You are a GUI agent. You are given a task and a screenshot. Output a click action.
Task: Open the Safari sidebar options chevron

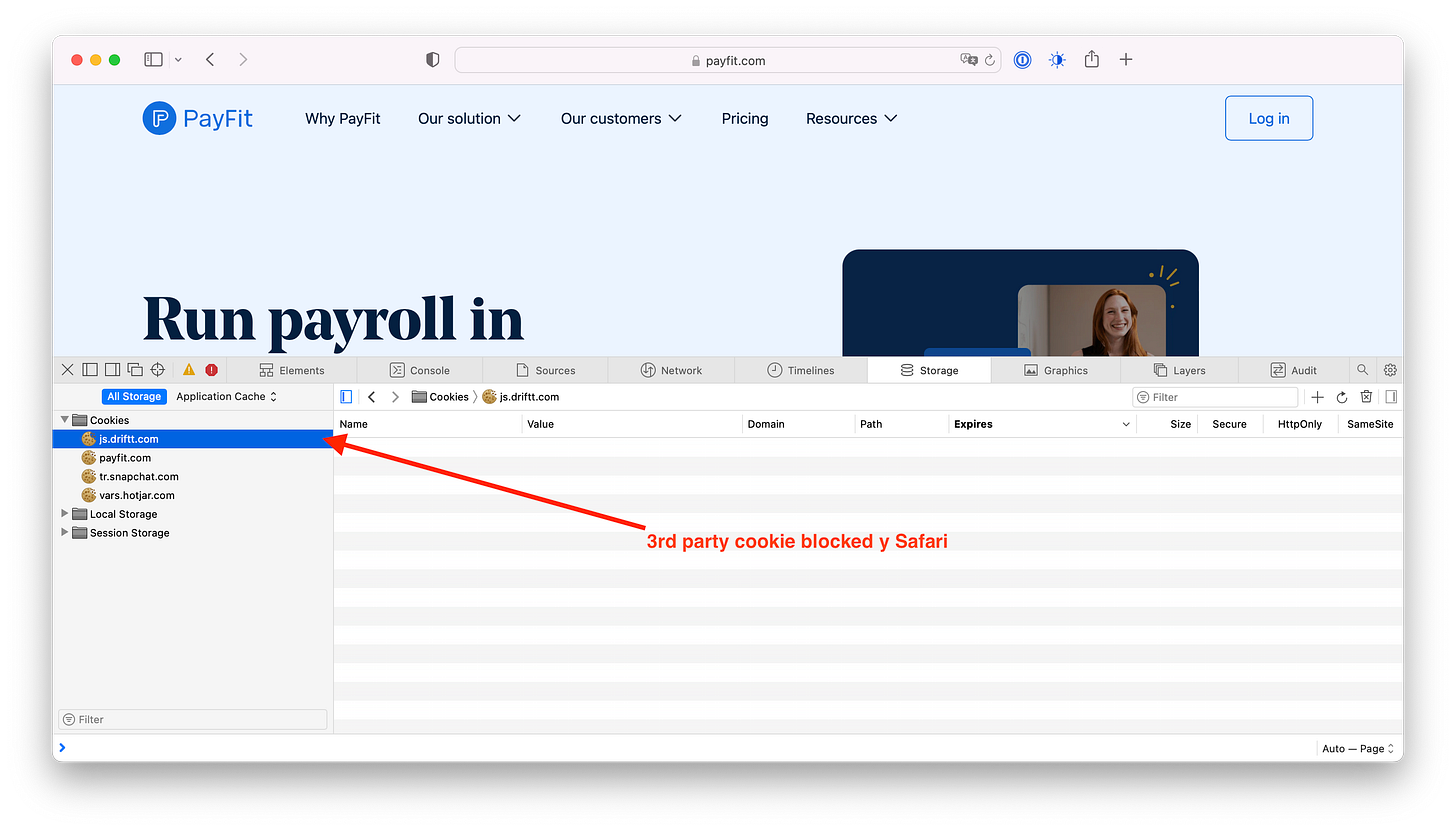pyautogui.click(x=178, y=60)
